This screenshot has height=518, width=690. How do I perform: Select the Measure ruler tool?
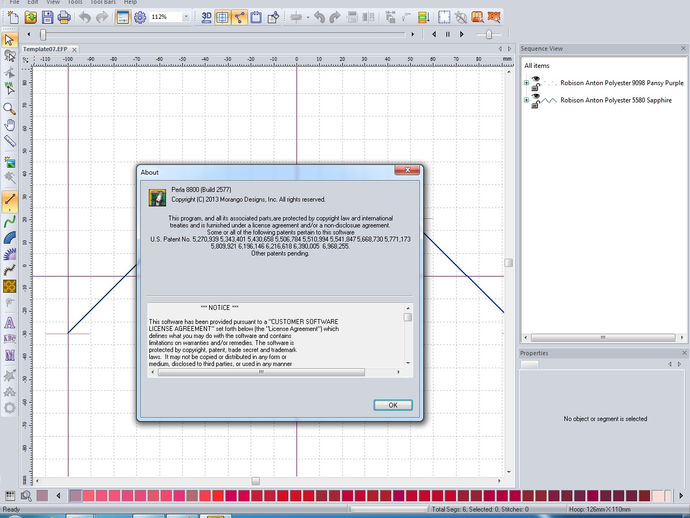point(9,141)
